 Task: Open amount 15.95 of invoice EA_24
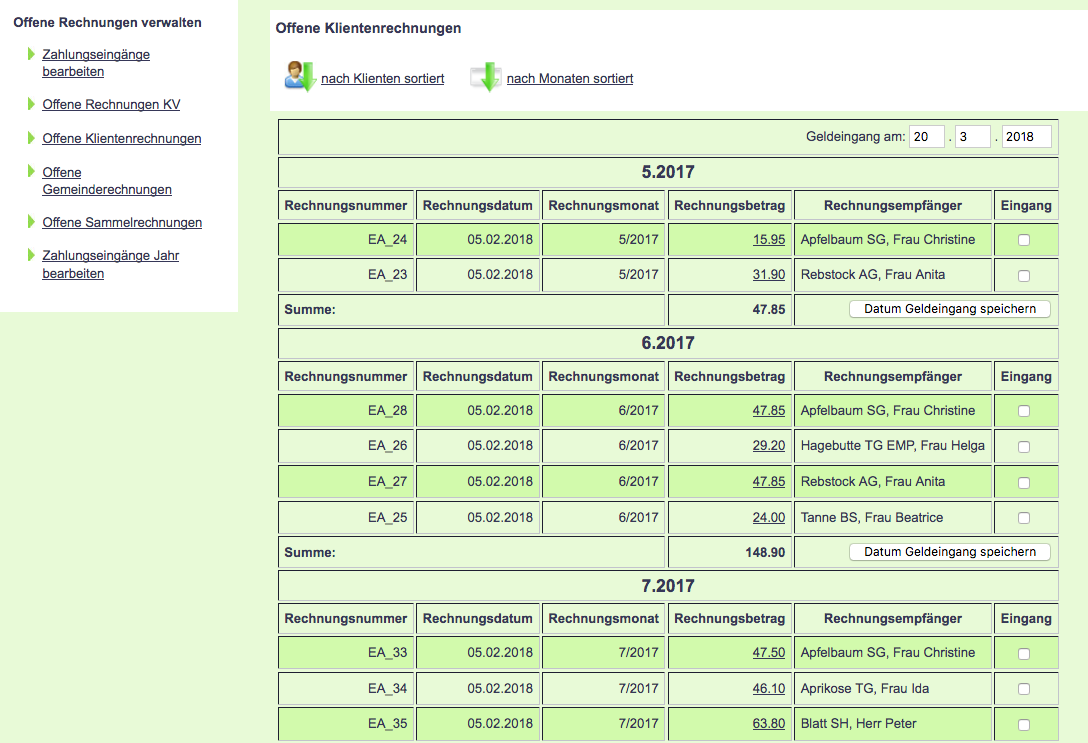coord(768,240)
